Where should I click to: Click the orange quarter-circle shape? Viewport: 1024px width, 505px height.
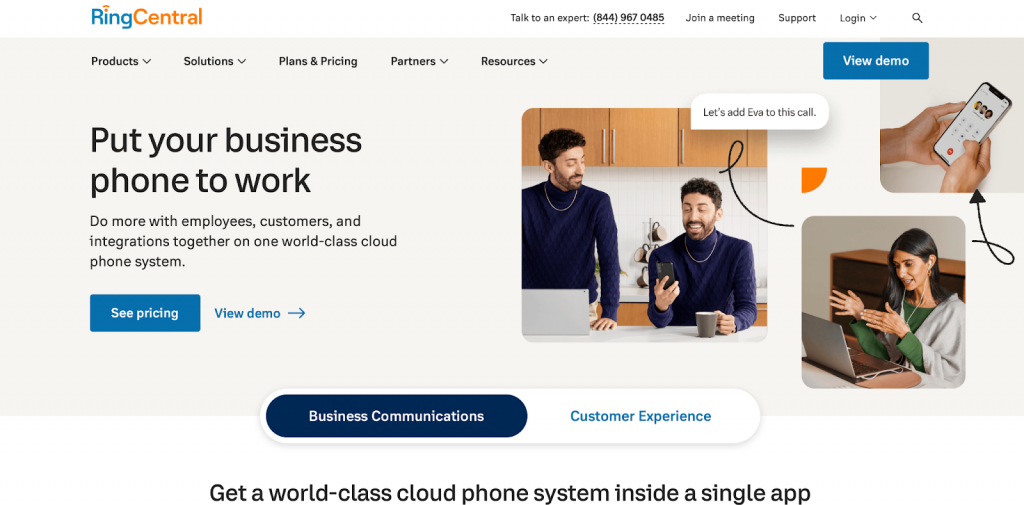click(x=813, y=180)
